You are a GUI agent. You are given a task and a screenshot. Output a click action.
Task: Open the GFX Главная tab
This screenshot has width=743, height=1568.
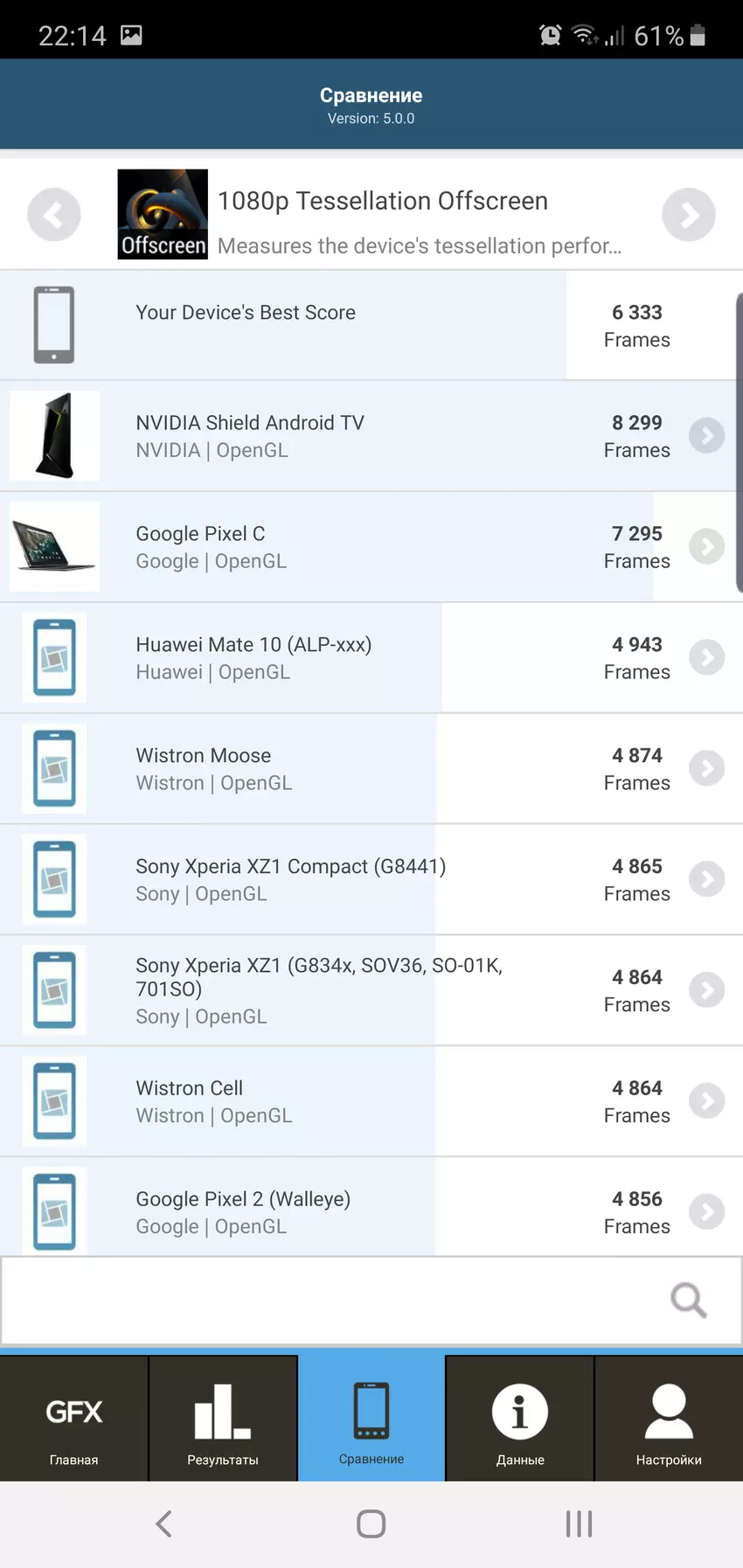[74, 1419]
